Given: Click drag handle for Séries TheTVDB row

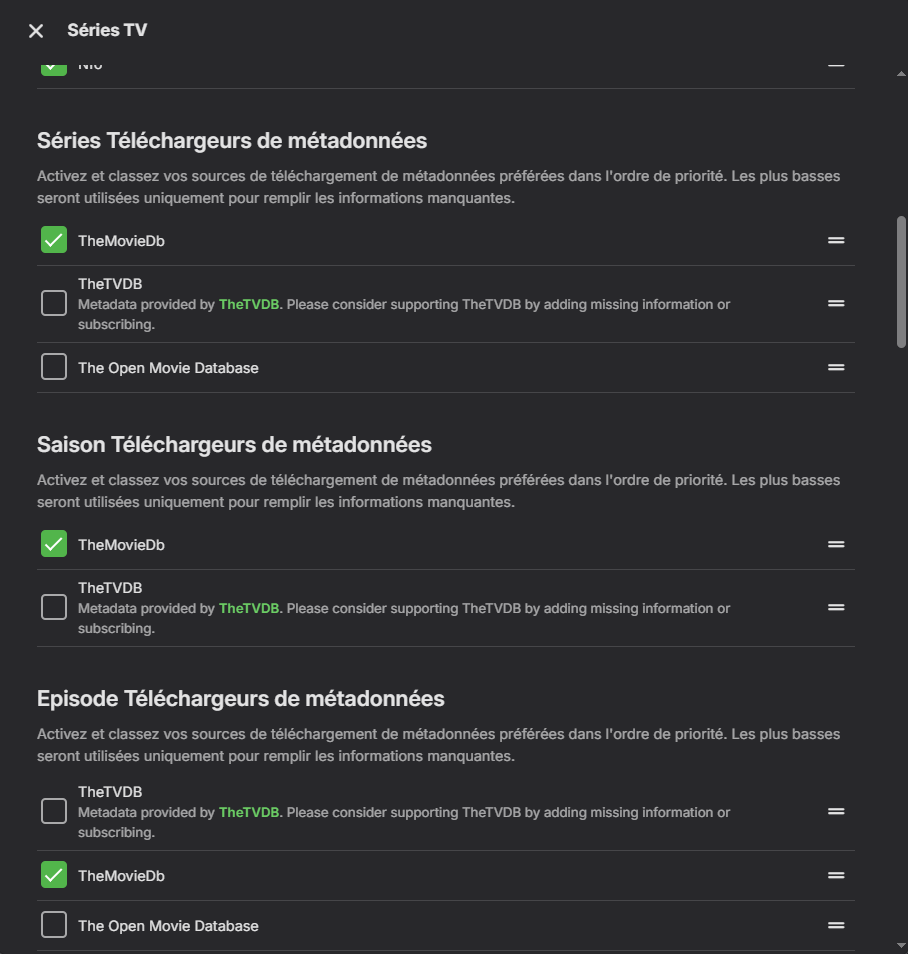Looking at the screenshot, I should click(x=836, y=303).
